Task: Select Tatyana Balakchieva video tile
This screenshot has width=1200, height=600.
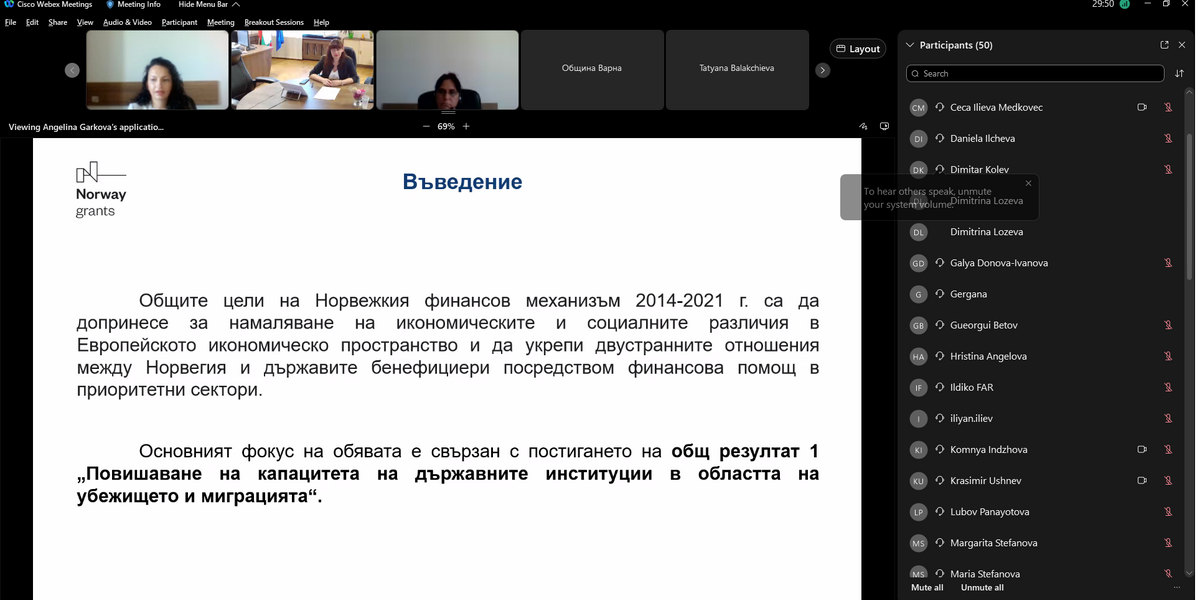Action: pyautogui.click(x=737, y=69)
